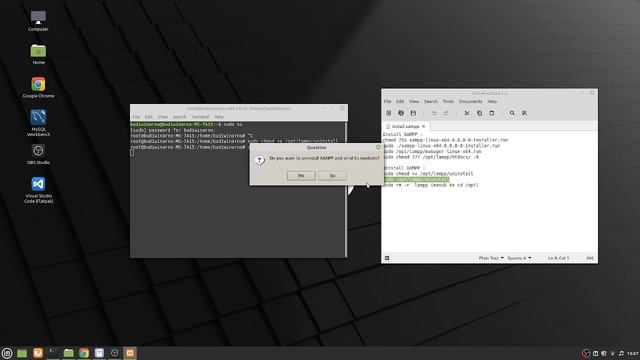
Task: Open the Computer desktop icon
Action: pos(38,20)
